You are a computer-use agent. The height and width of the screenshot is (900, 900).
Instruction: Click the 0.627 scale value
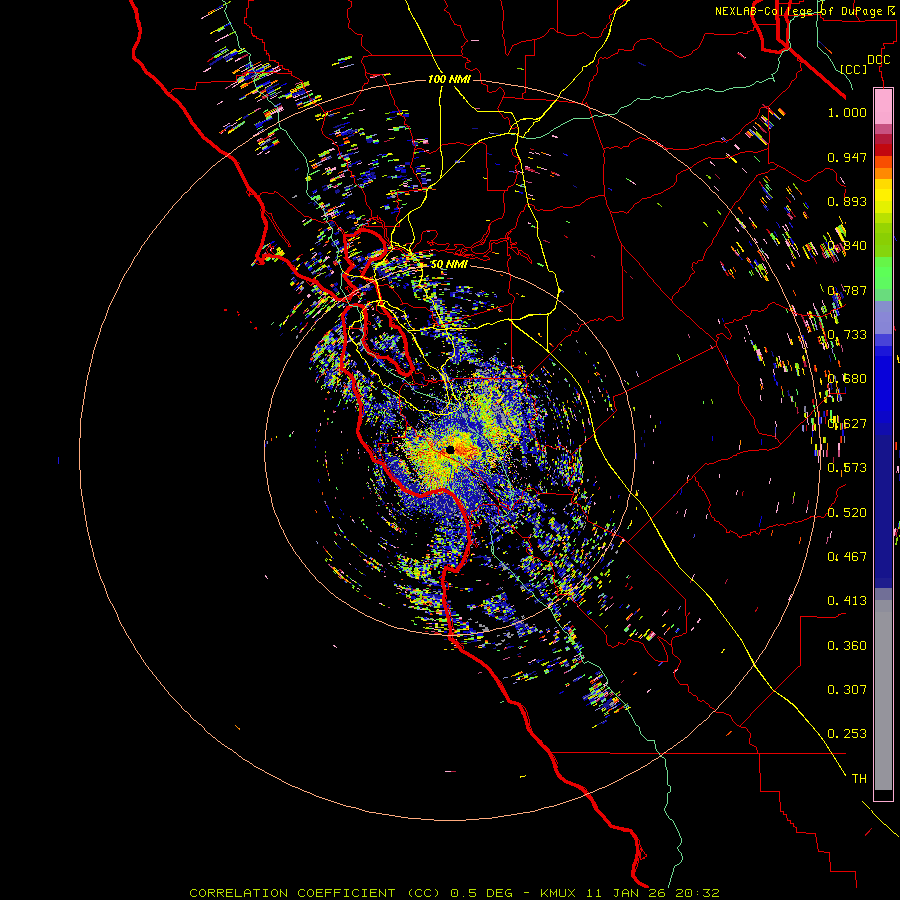click(847, 424)
